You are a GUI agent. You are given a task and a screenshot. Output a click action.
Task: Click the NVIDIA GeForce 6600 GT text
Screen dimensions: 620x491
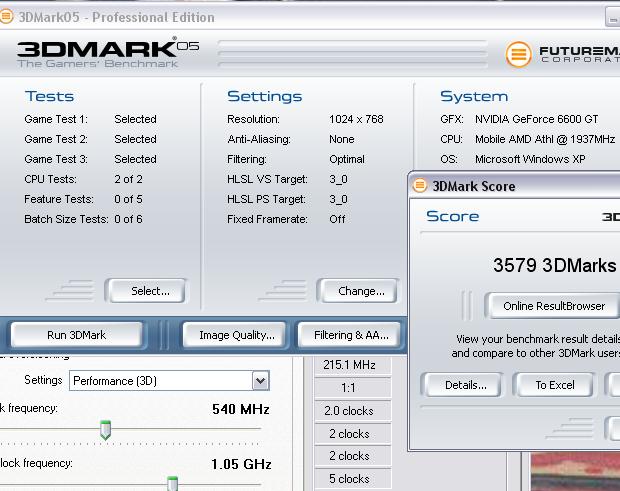click(x=537, y=119)
